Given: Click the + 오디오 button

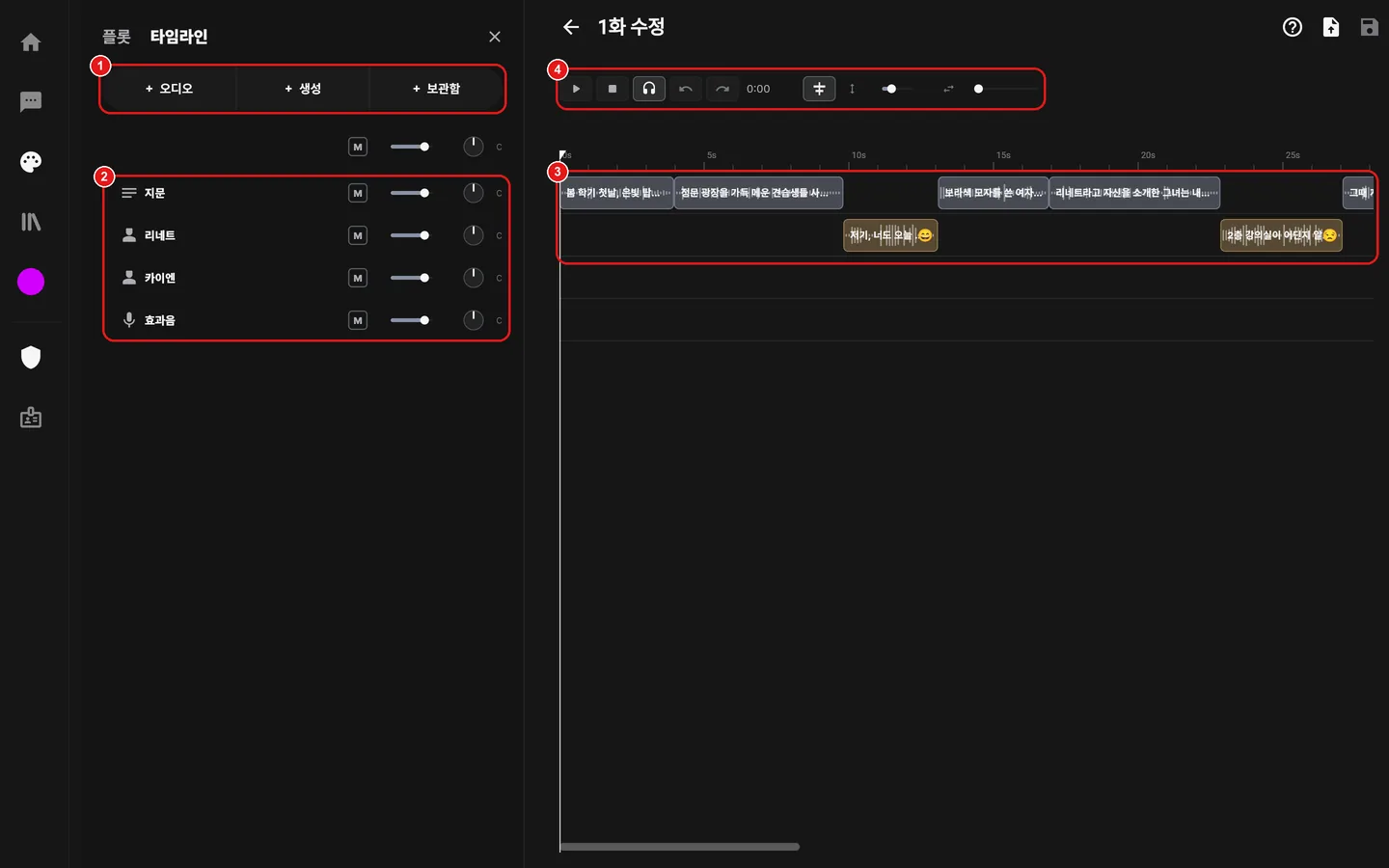Looking at the screenshot, I should [x=169, y=89].
